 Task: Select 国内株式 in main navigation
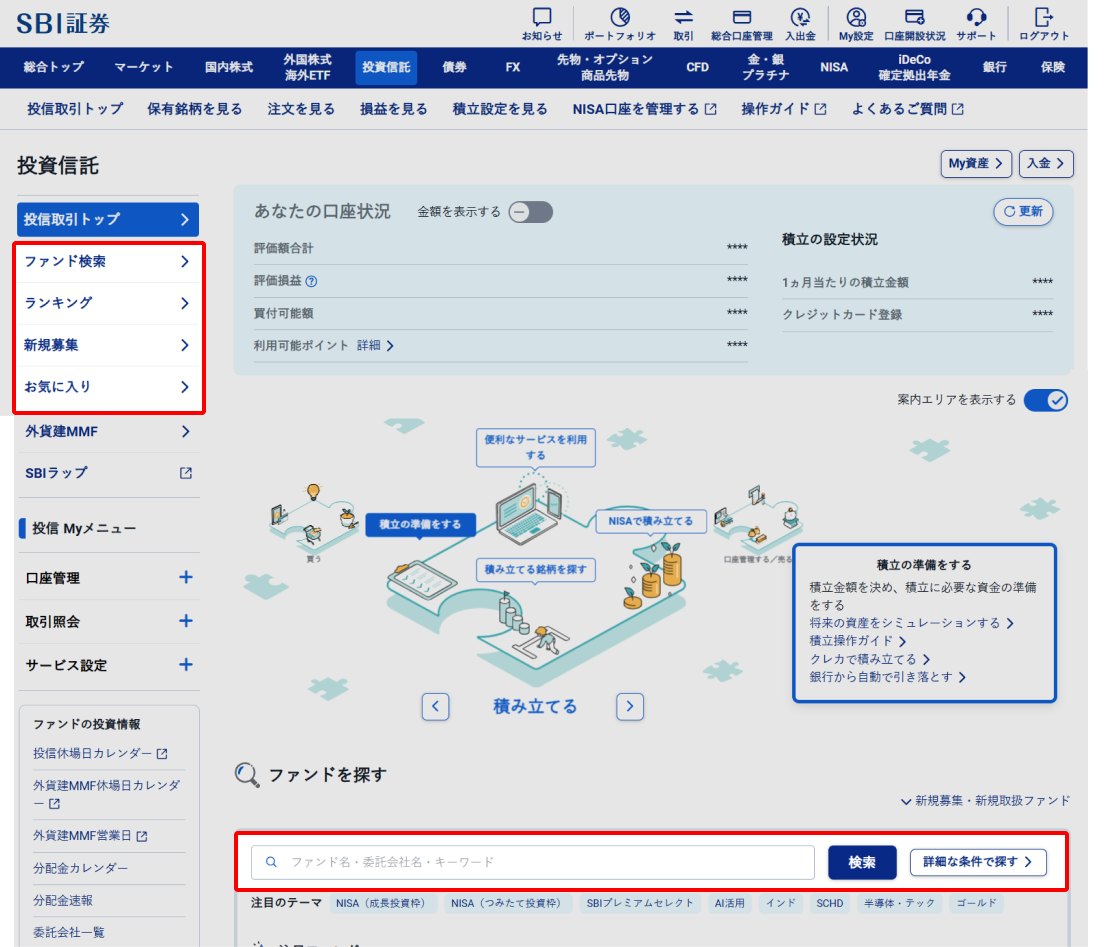[229, 67]
